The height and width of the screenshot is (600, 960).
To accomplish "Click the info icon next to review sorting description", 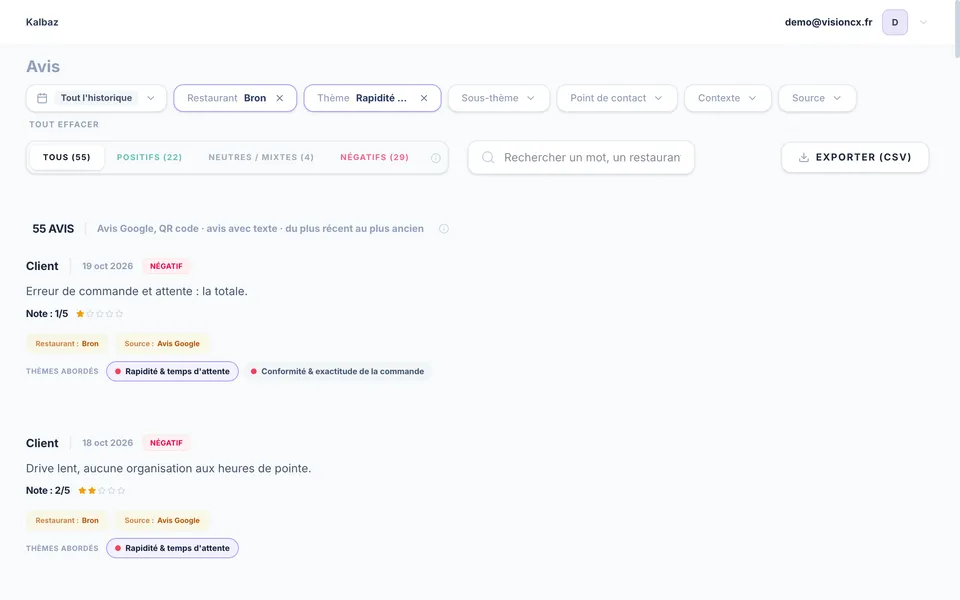I will 444,228.
